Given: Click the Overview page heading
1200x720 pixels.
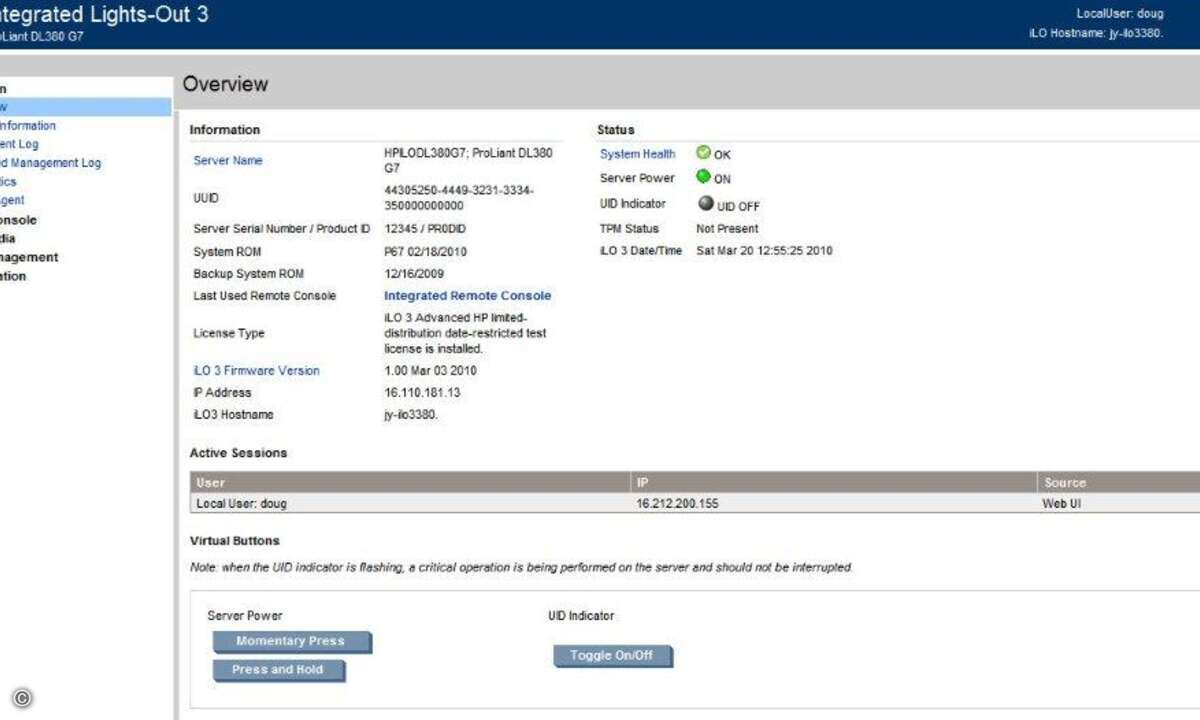Looking at the screenshot, I should (x=225, y=84).
